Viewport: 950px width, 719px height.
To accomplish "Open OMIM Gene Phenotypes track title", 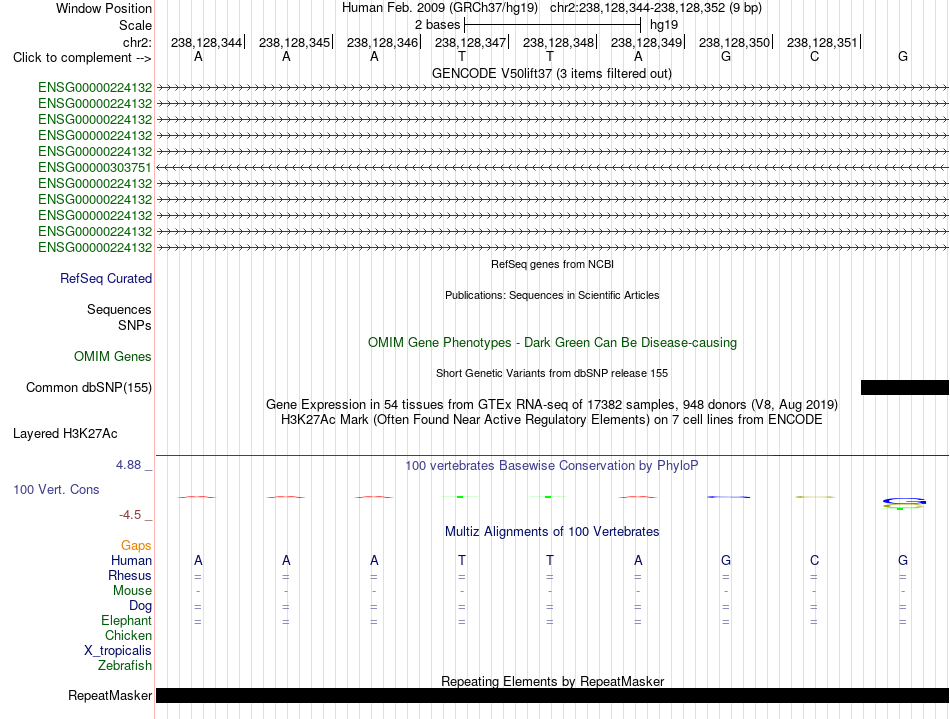I will click(x=552, y=342).
